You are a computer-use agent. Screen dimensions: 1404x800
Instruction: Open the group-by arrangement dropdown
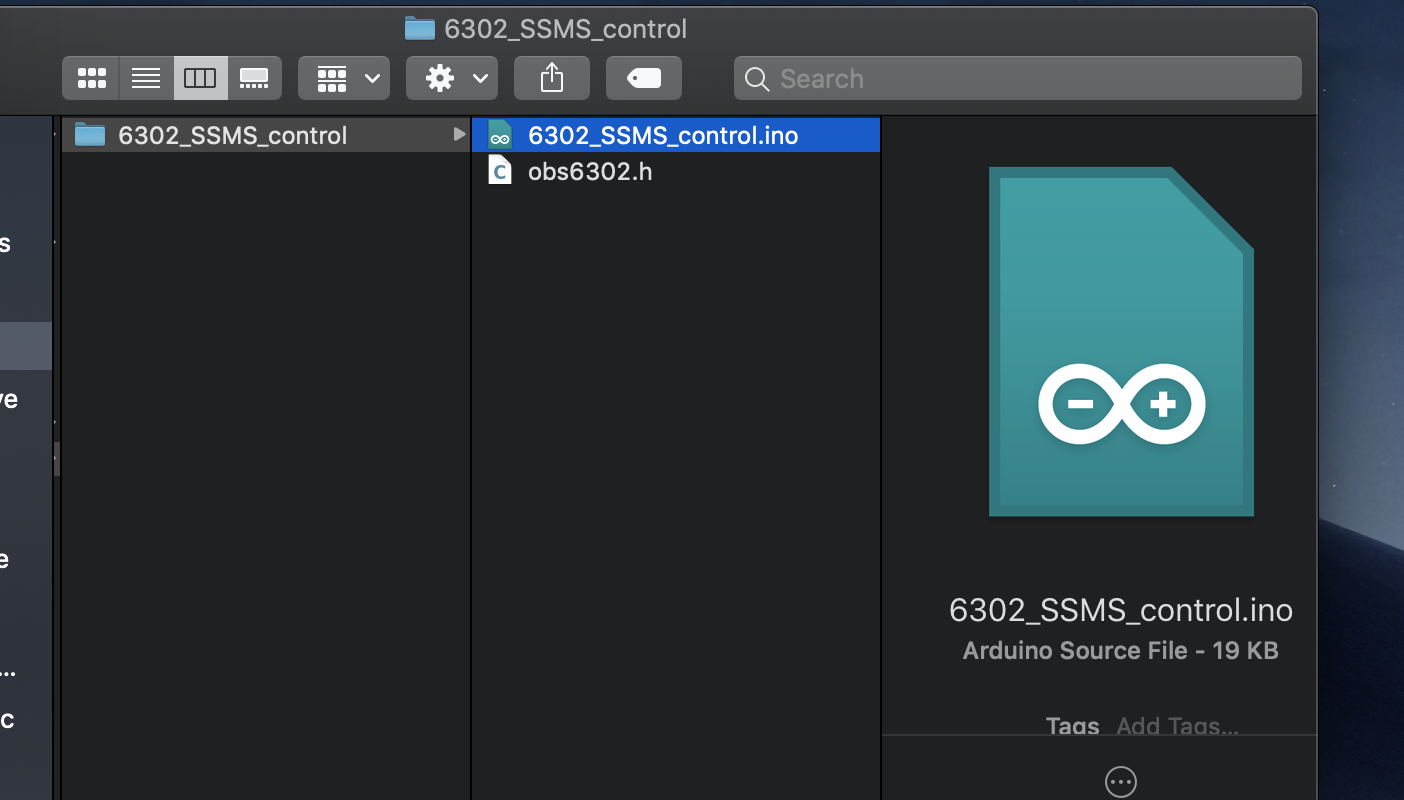pyautogui.click(x=344, y=78)
